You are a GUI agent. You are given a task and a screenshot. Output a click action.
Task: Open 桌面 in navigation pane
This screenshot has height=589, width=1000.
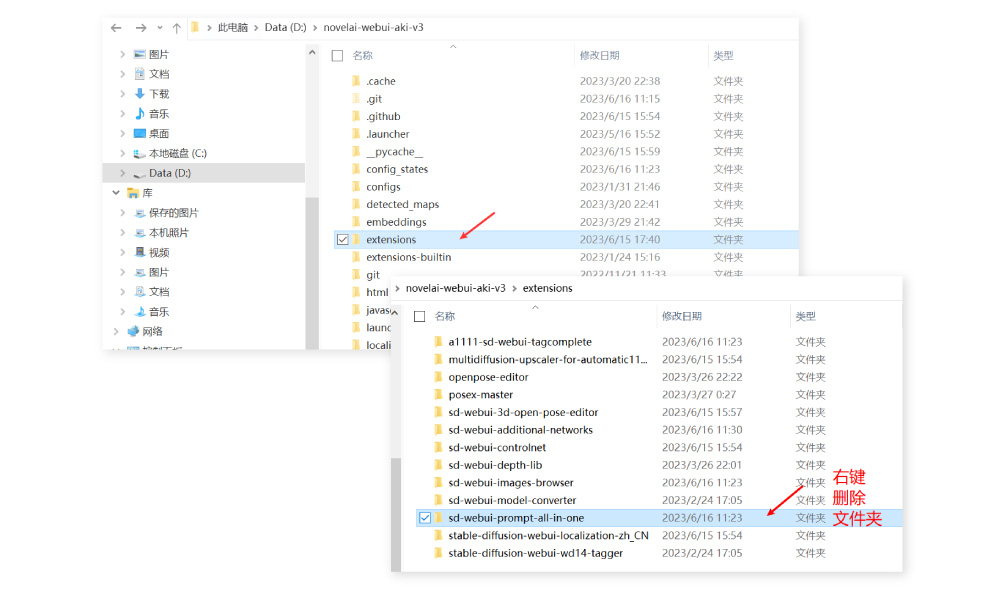tap(159, 133)
